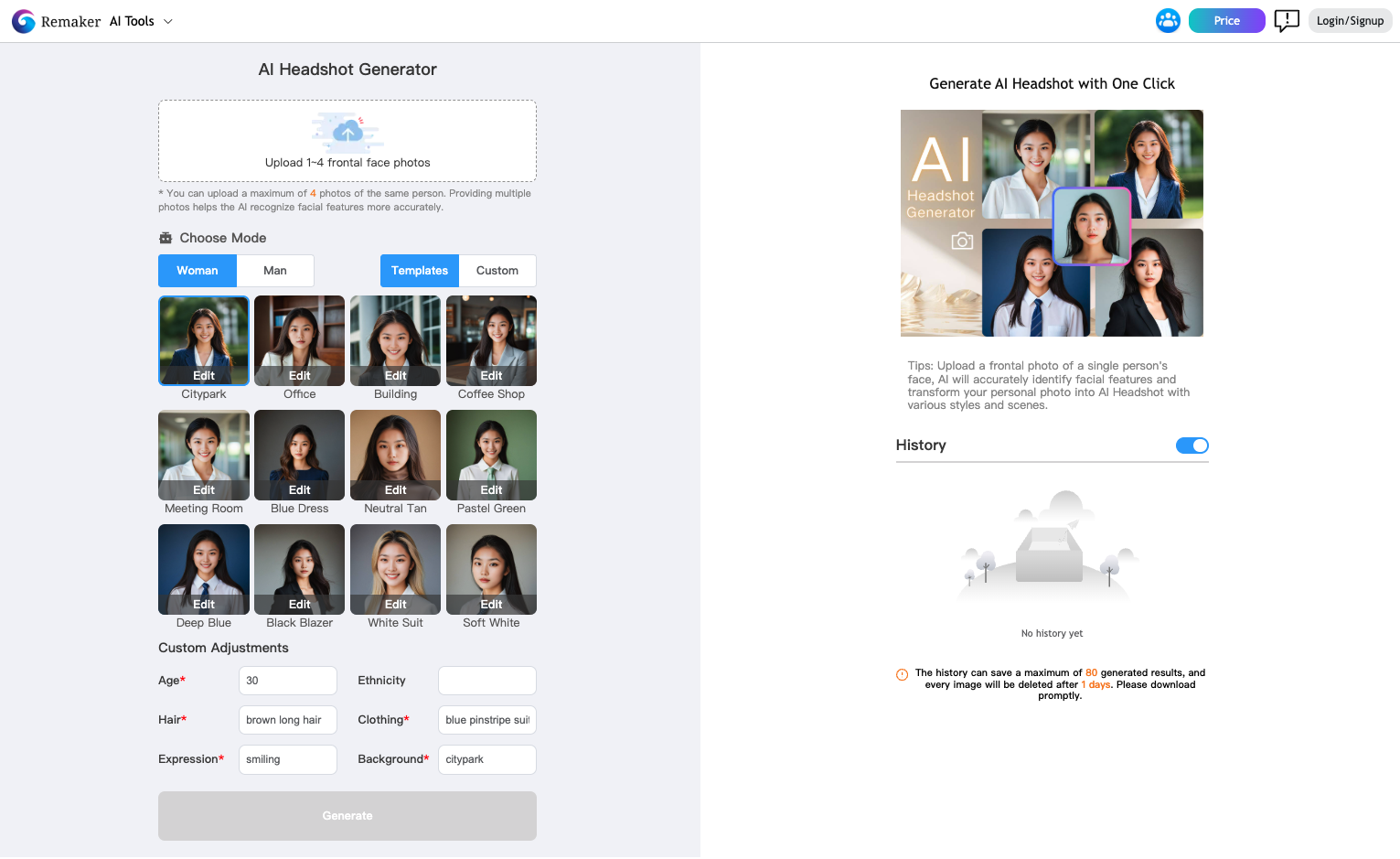
Task: Select the Templates option
Action: click(419, 270)
